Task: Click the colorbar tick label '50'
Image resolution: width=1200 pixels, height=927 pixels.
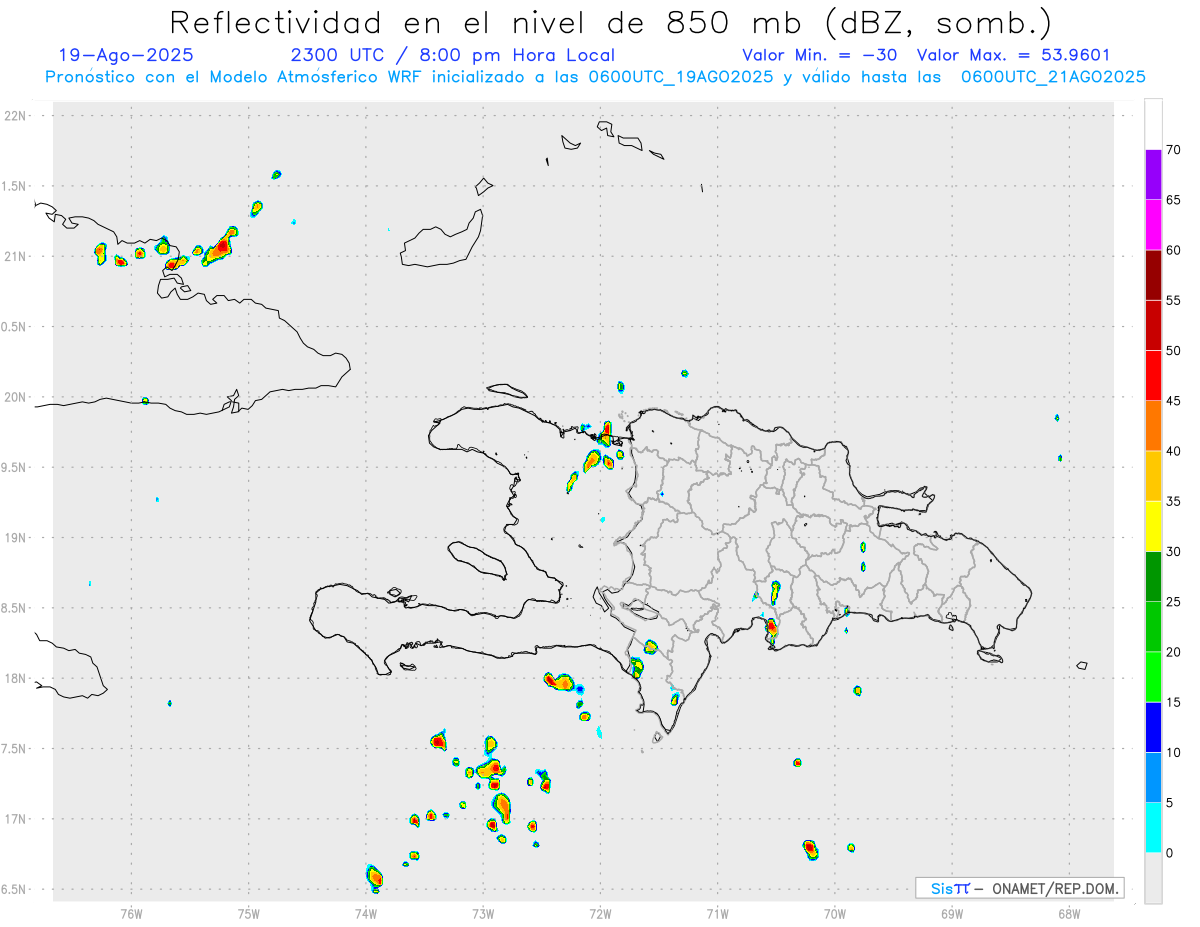Action: tap(1174, 351)
